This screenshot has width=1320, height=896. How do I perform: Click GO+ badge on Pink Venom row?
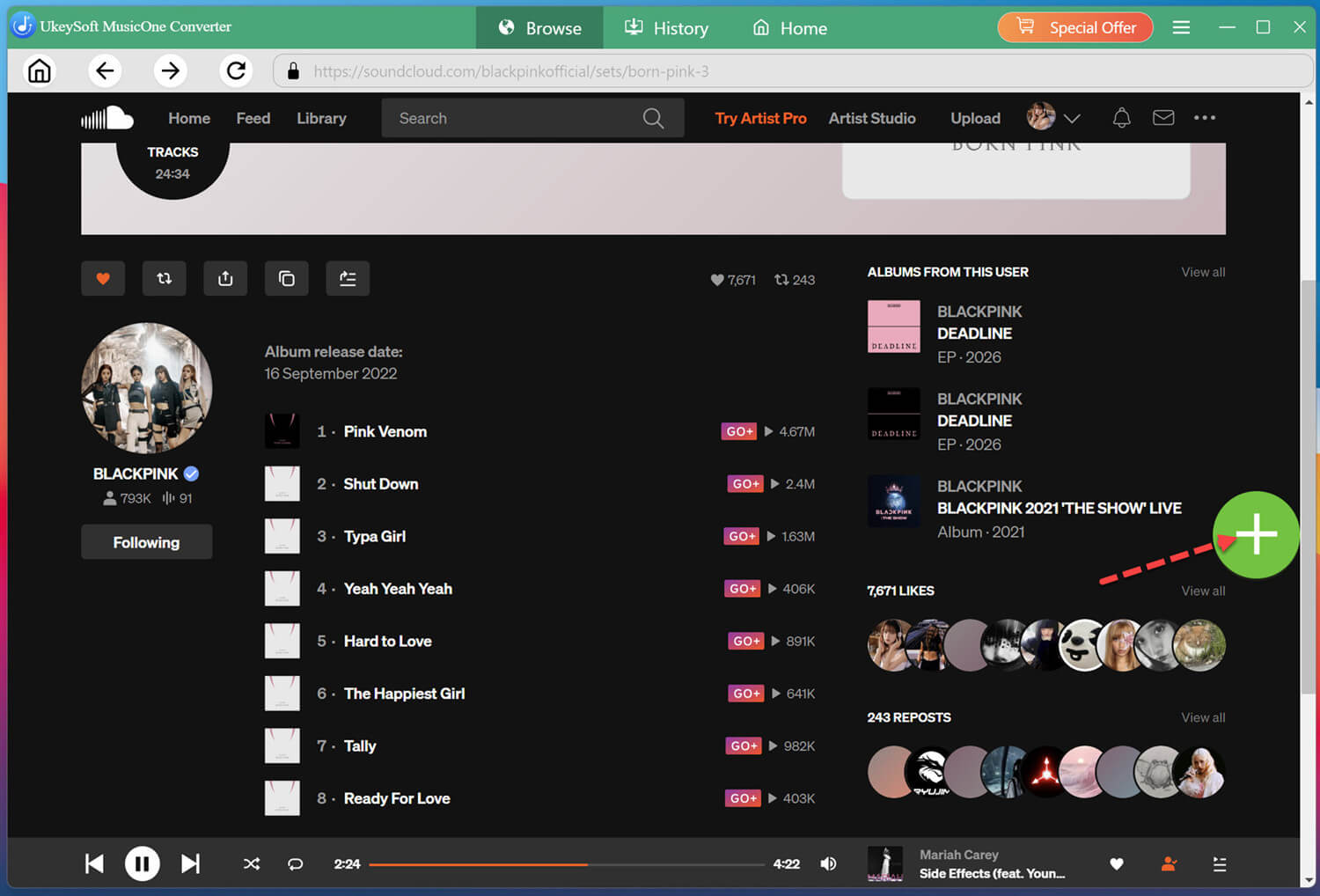tap(739, 431)
